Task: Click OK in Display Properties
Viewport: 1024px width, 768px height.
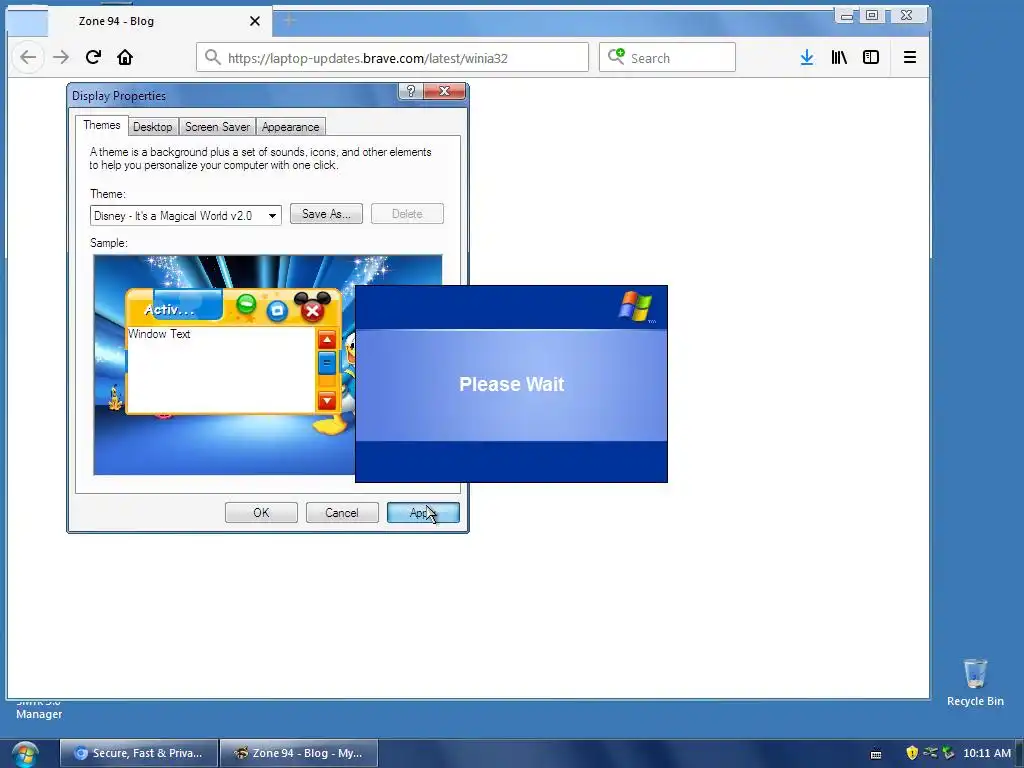Action: coord(261,513)
